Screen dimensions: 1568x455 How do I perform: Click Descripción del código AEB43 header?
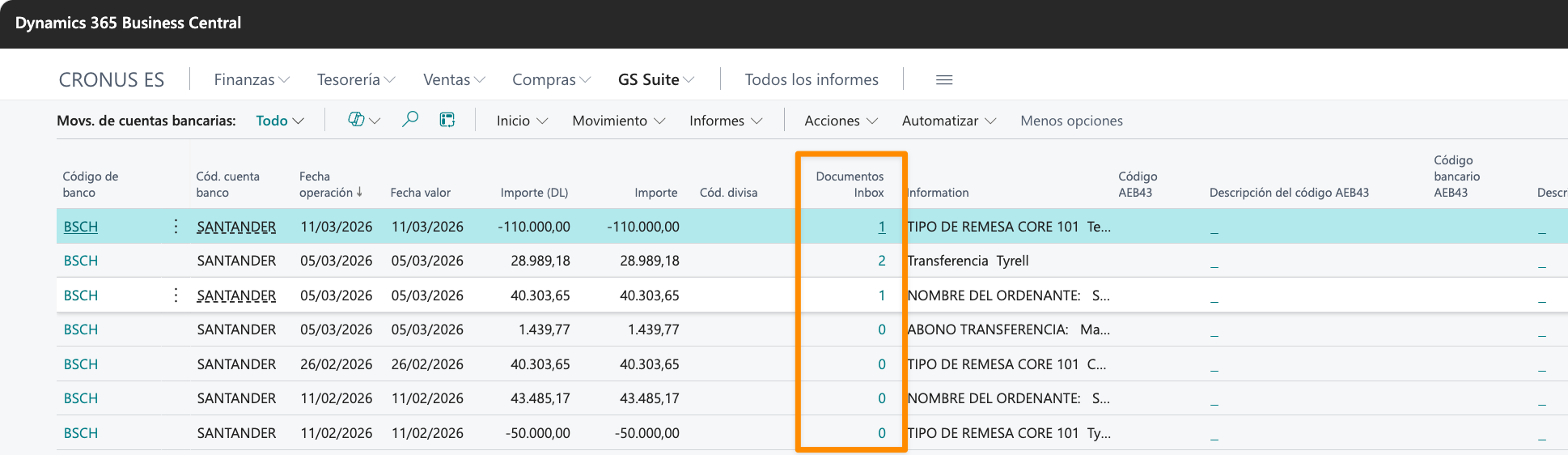pyautogui.click(x=1289, y=193)
